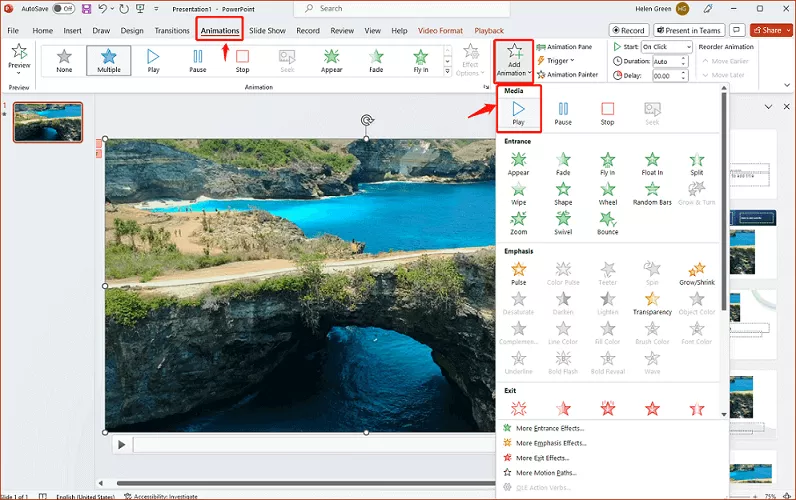Pick the Stop media animation in the Add Animation dropdown

[x=607, y=113]
